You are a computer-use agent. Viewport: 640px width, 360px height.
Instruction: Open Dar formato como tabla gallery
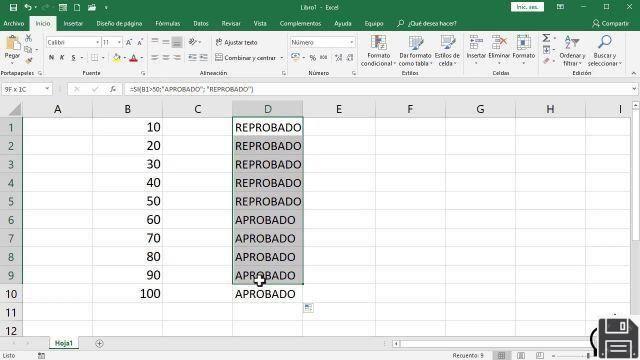point(416,51)
